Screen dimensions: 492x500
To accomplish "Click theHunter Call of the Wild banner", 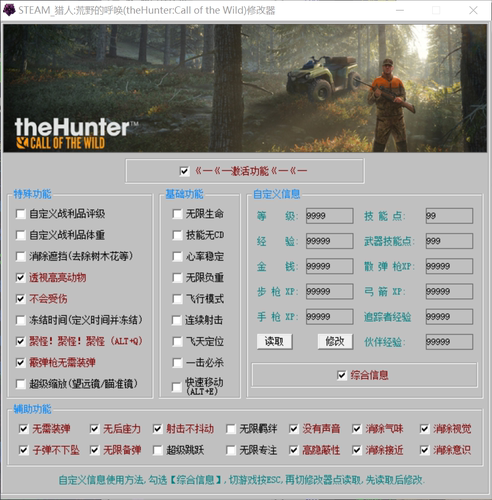I will tap(245, 88).
